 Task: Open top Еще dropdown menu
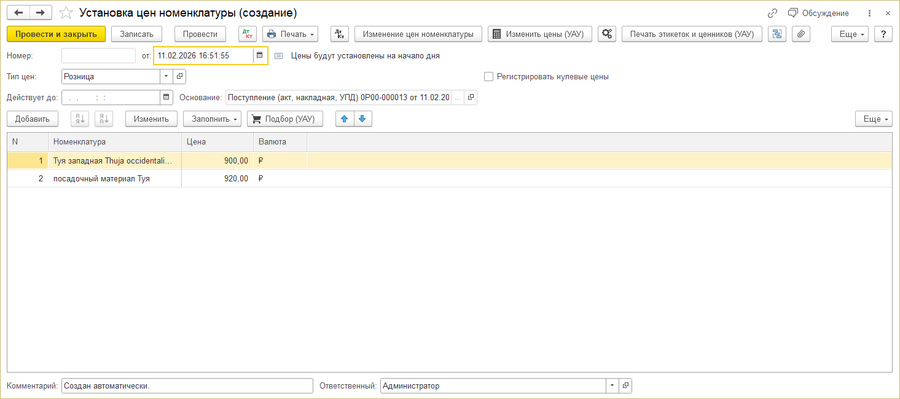tap(850, 34)
